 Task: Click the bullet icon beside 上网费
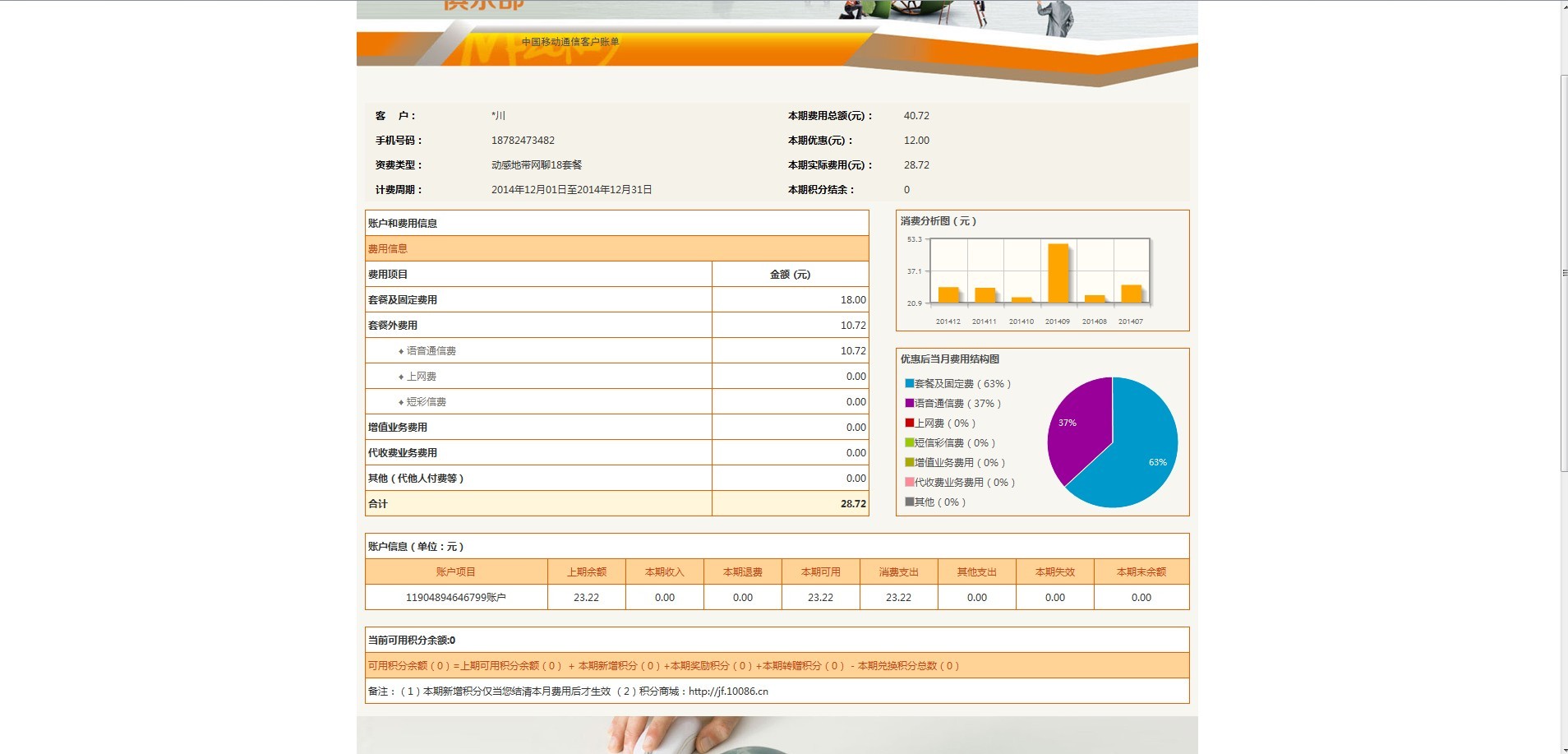401,377
